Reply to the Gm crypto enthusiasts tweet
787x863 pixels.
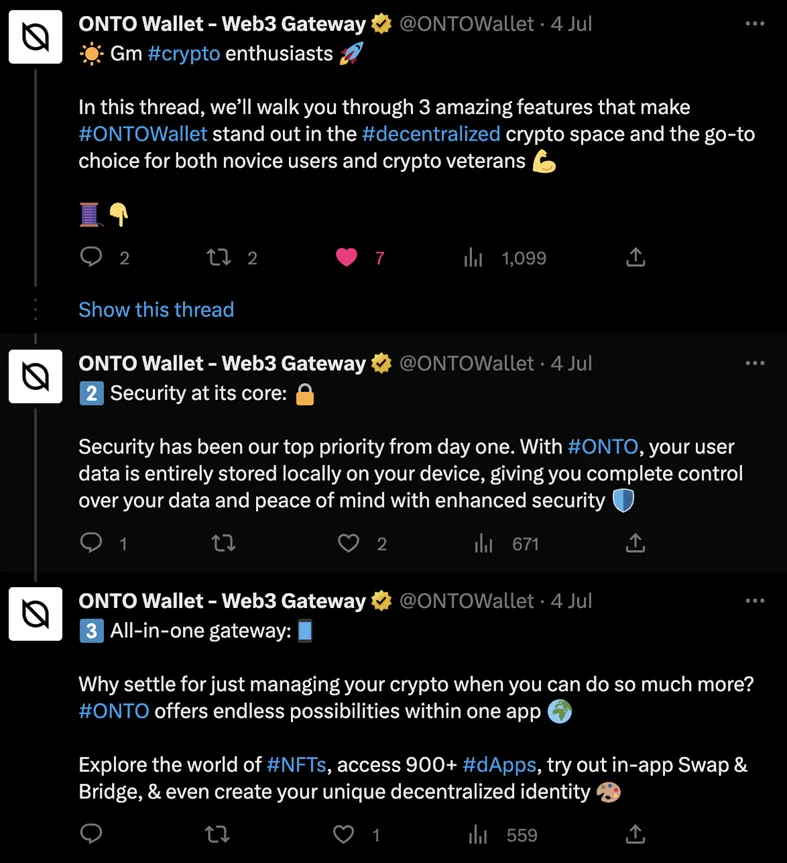pos(92,258)
